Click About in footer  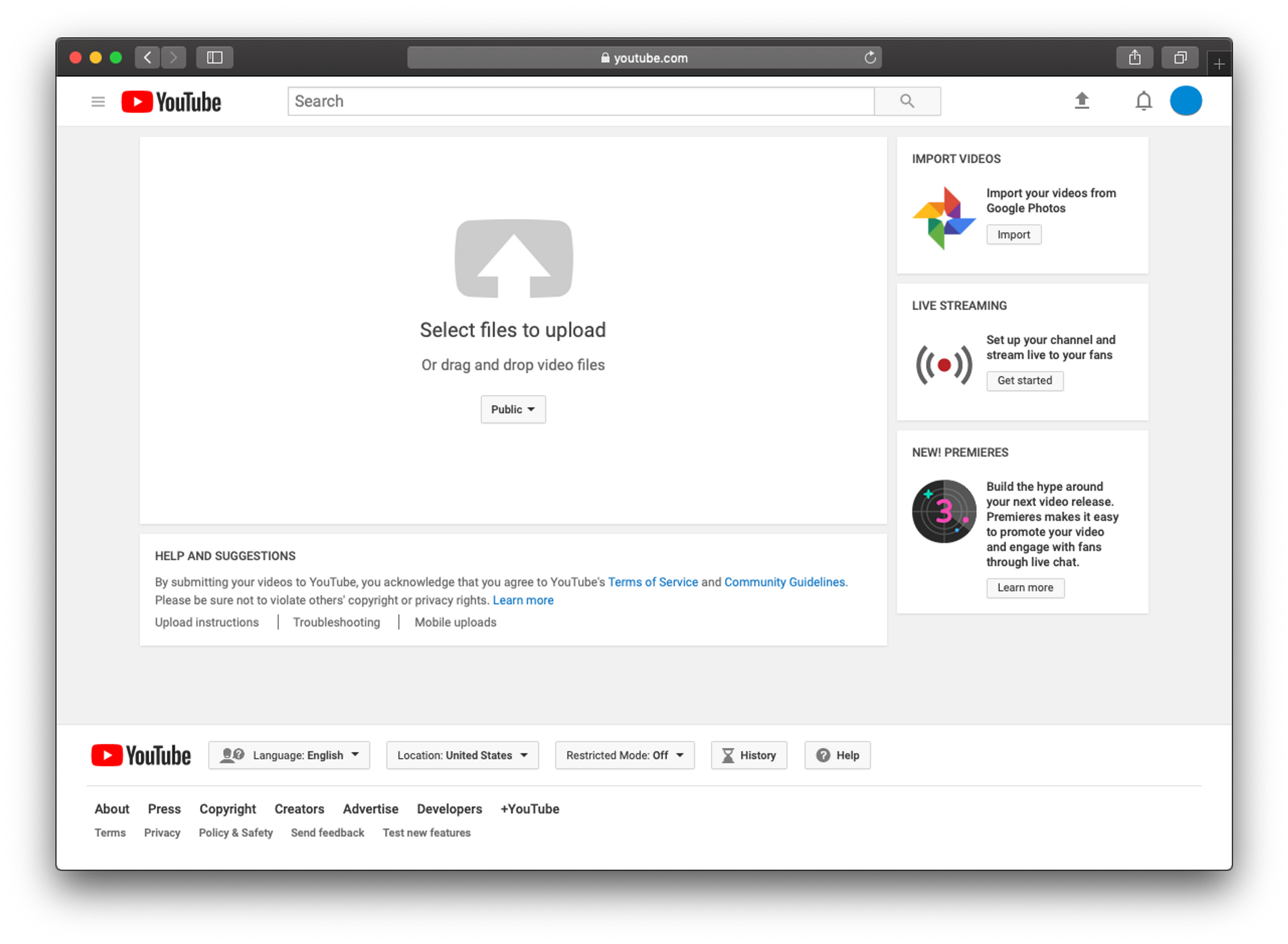[112, 809]
